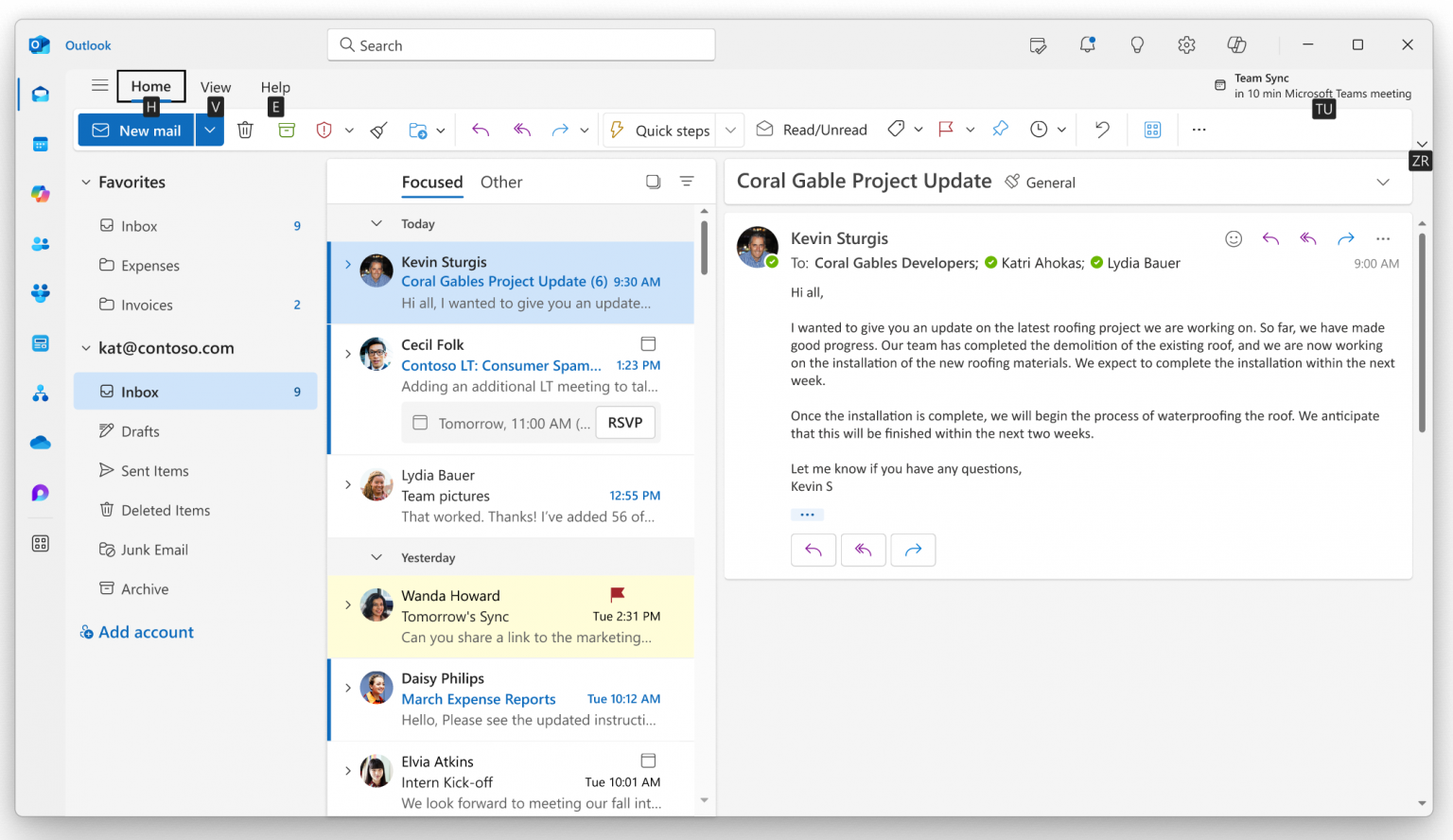The image size is (1453, 840).
Task: Delete the selected email using the toolbar trash icon
Action: 245,130
